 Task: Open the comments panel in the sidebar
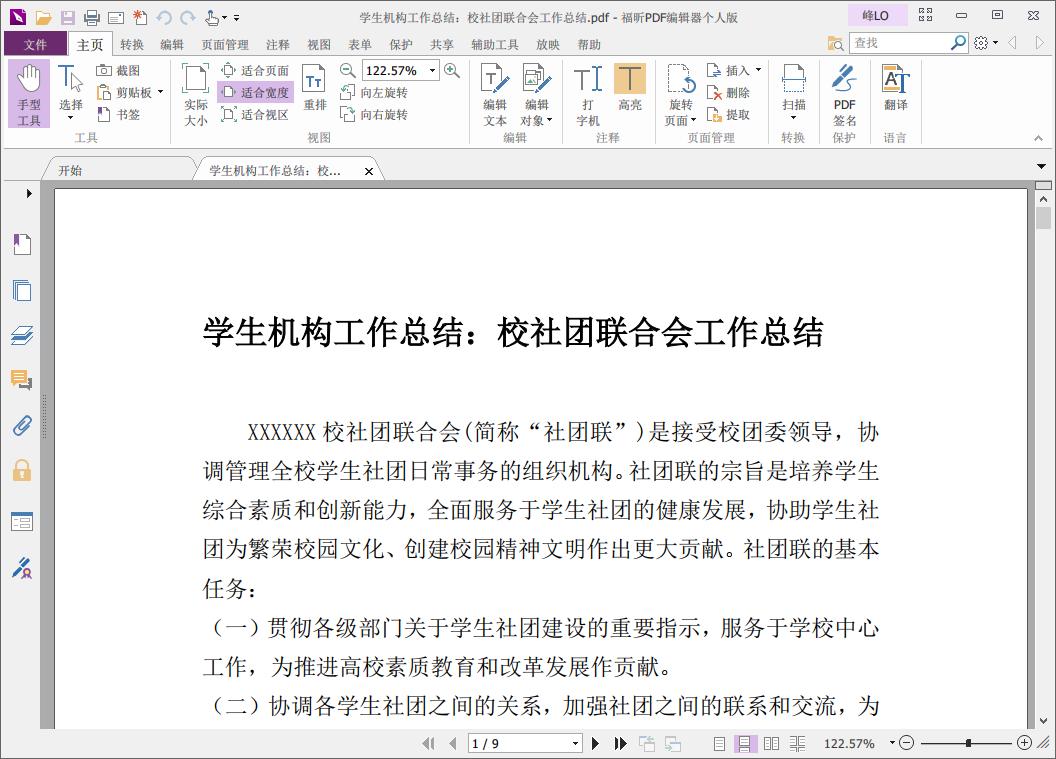22,380
